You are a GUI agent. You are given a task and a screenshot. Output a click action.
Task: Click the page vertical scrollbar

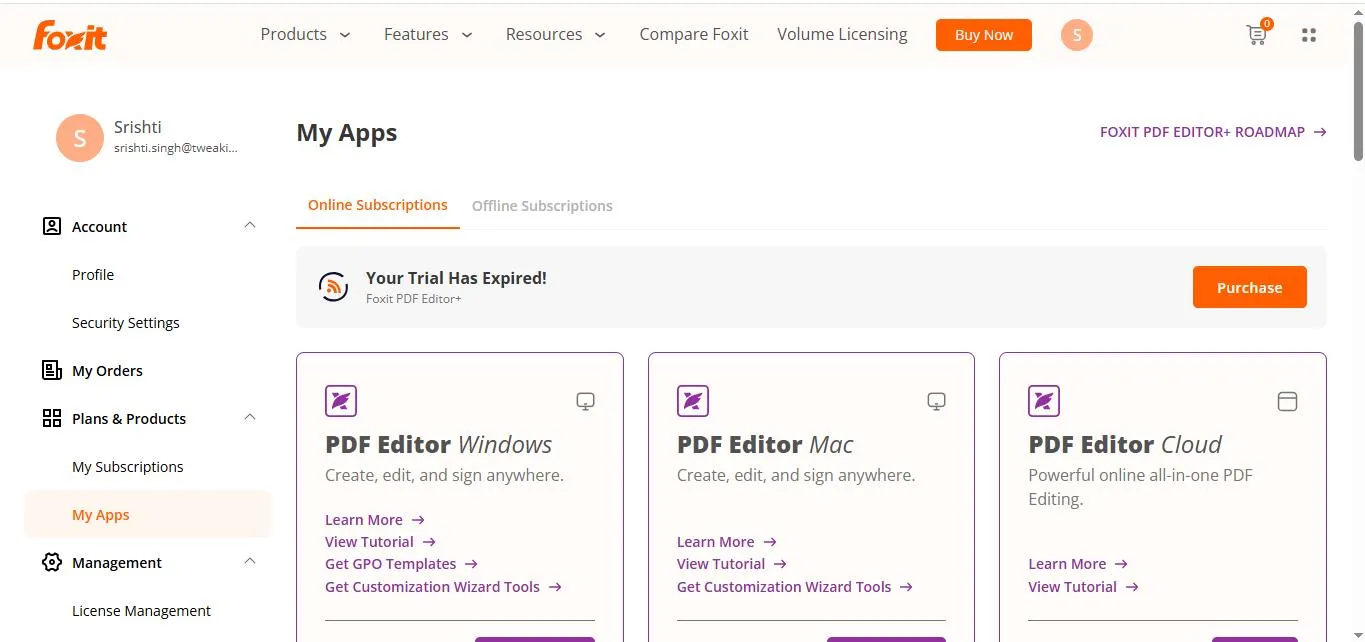point(1358,90)
